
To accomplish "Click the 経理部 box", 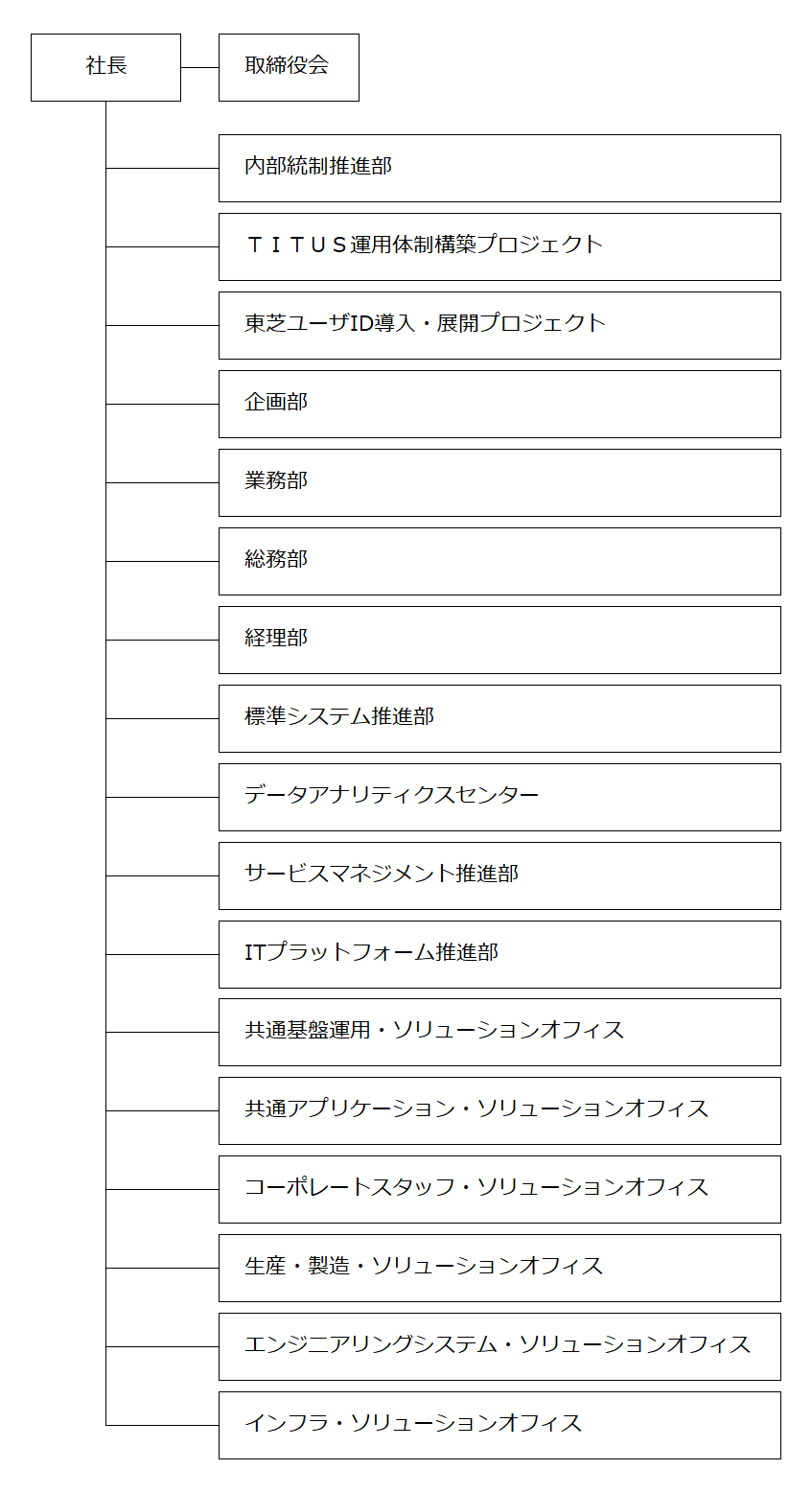I will click(499, 640).
